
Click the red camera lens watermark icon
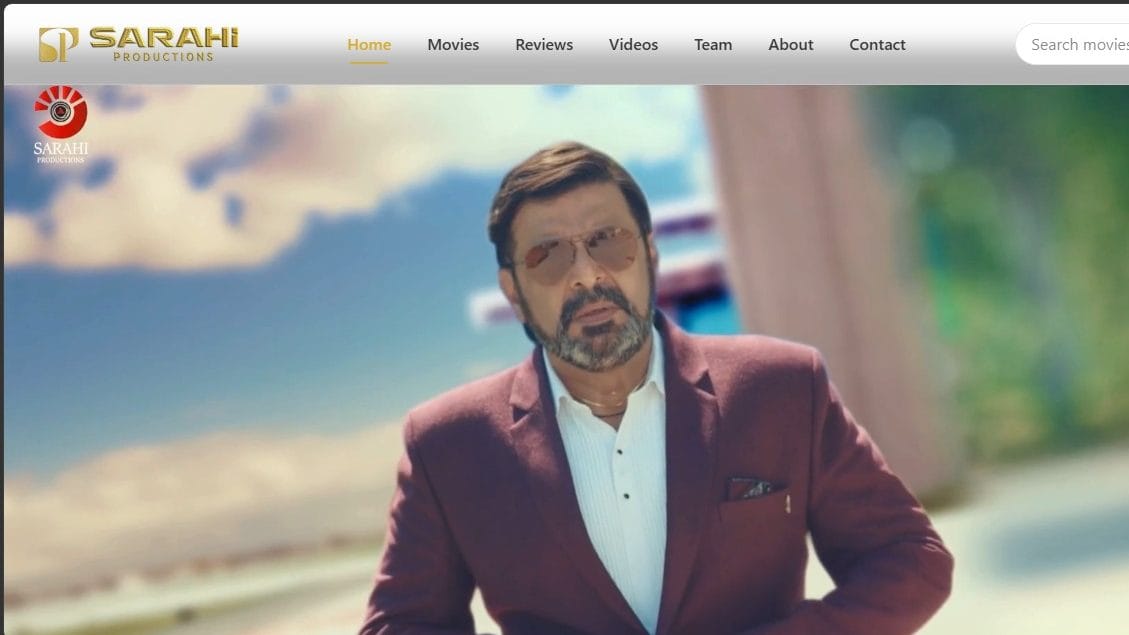point(61,111)
